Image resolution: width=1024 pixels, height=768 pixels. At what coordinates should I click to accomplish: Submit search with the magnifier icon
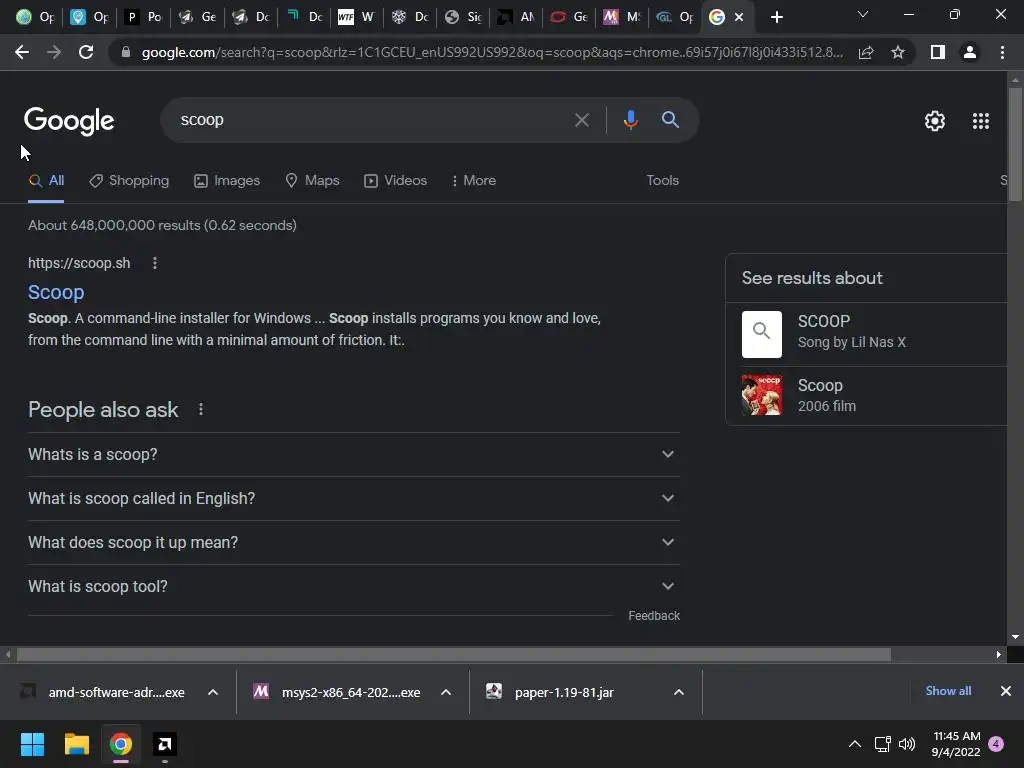670,120
